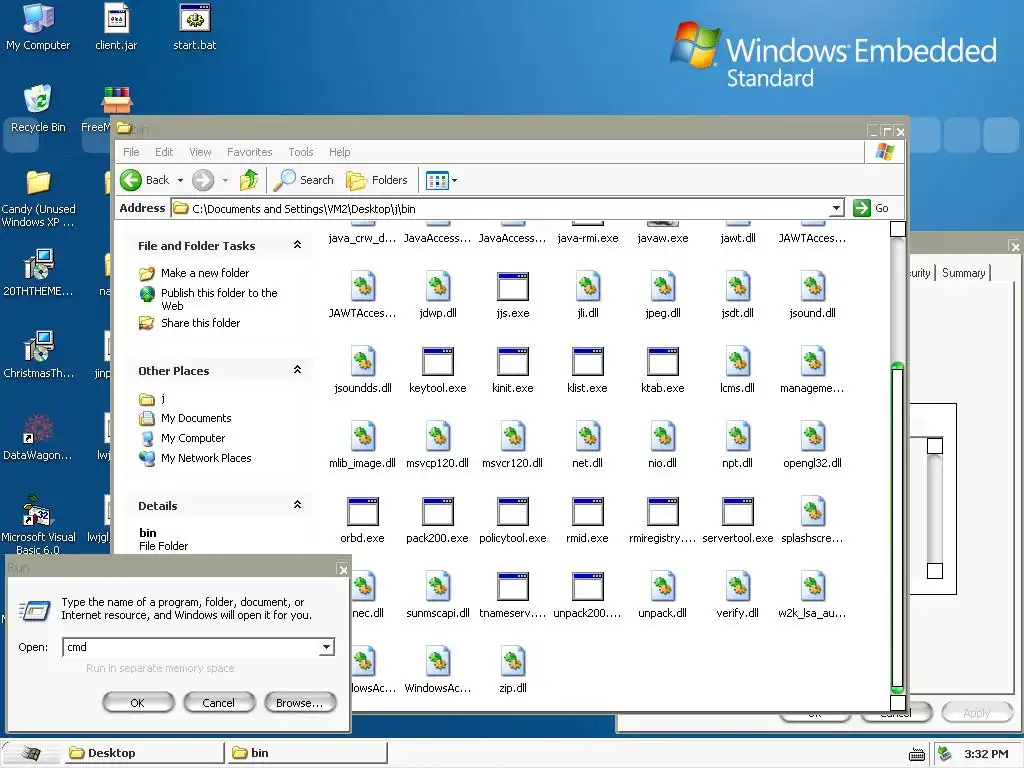Click the Open input field containing cmd

point(191,647)
